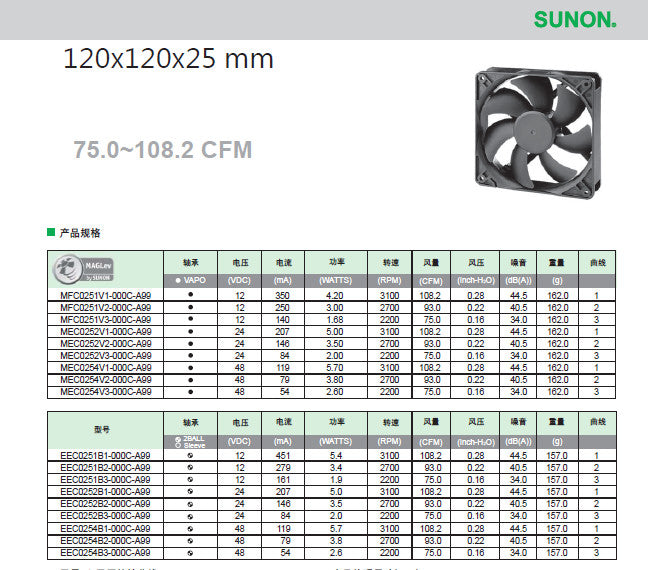The width and height of the screenshot is (648, 570).
Task: Click model EEC0251B3-000C-A99
Action: [105, 479]
